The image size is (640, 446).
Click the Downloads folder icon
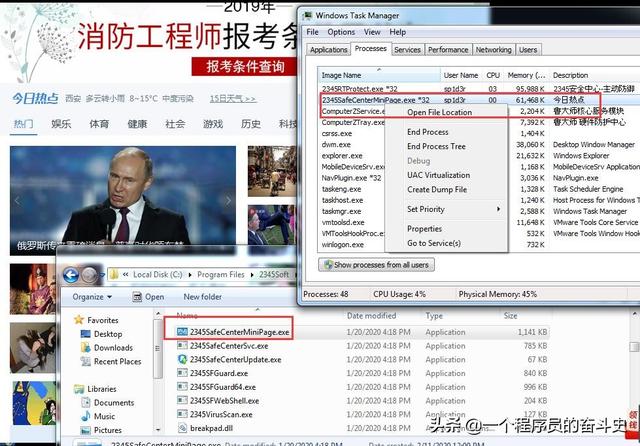point(86,348)
